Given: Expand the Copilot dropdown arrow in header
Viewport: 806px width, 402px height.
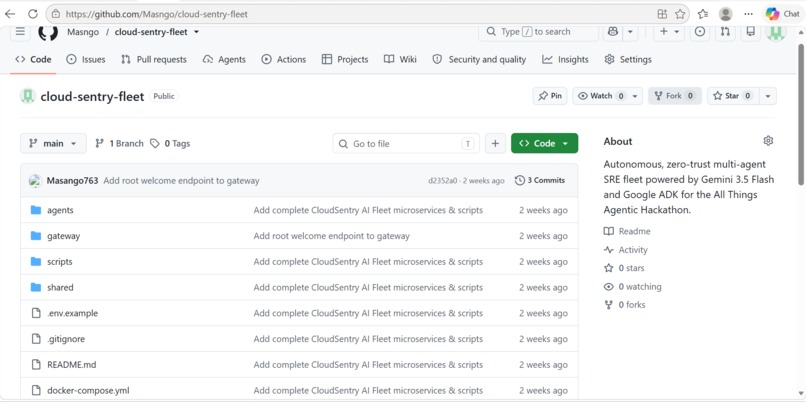Looking at the screenshot, I should click(x=630, y=32).
